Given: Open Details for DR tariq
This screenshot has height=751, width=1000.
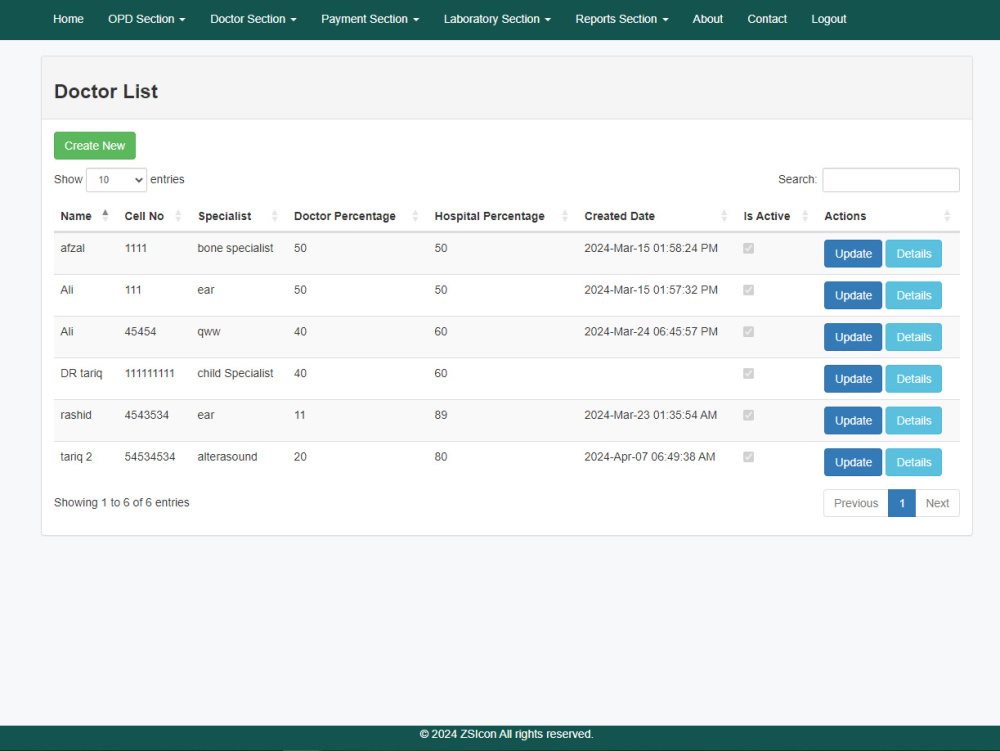Looking at the screenshot, I should point(913,378).
